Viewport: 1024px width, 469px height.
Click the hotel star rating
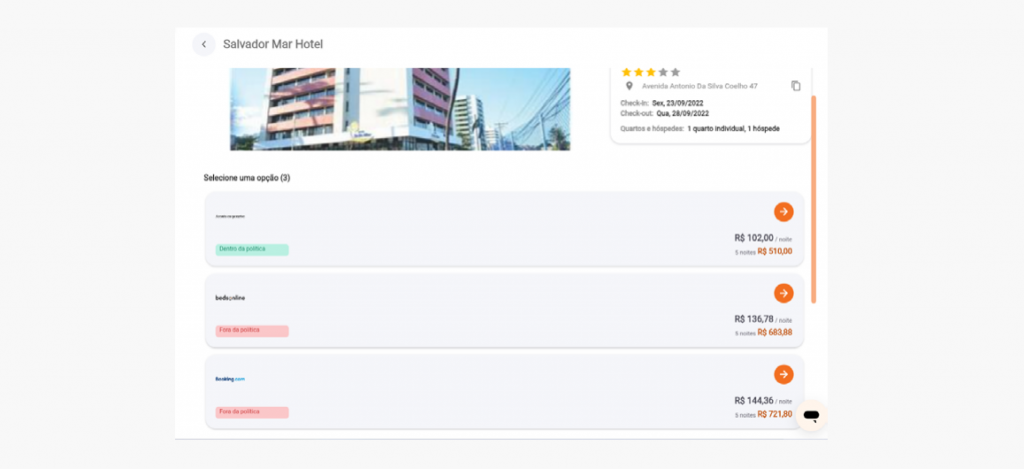[650, 72]
